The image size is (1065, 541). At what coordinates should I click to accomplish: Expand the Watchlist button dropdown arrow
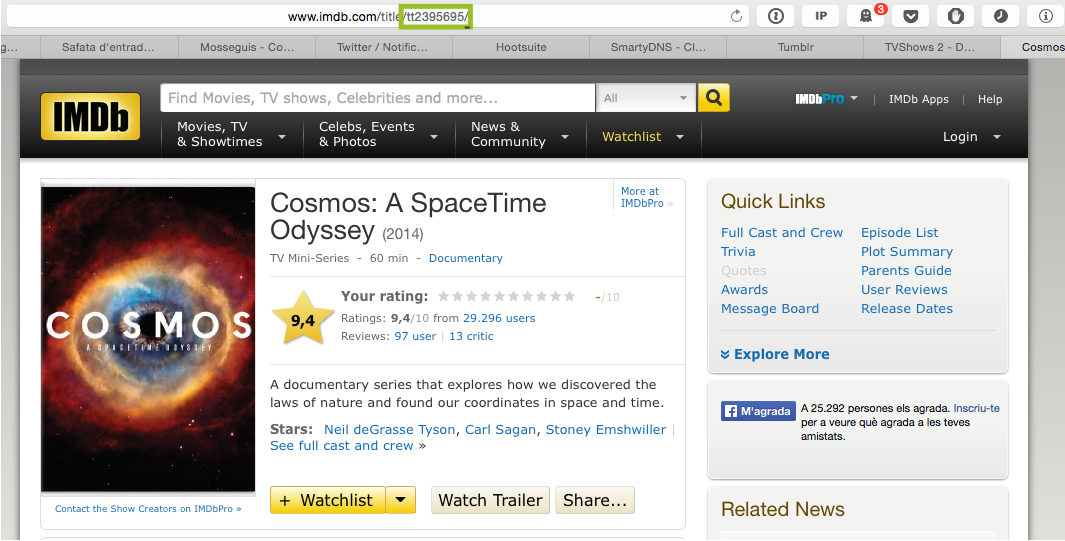tap(401, 500)
